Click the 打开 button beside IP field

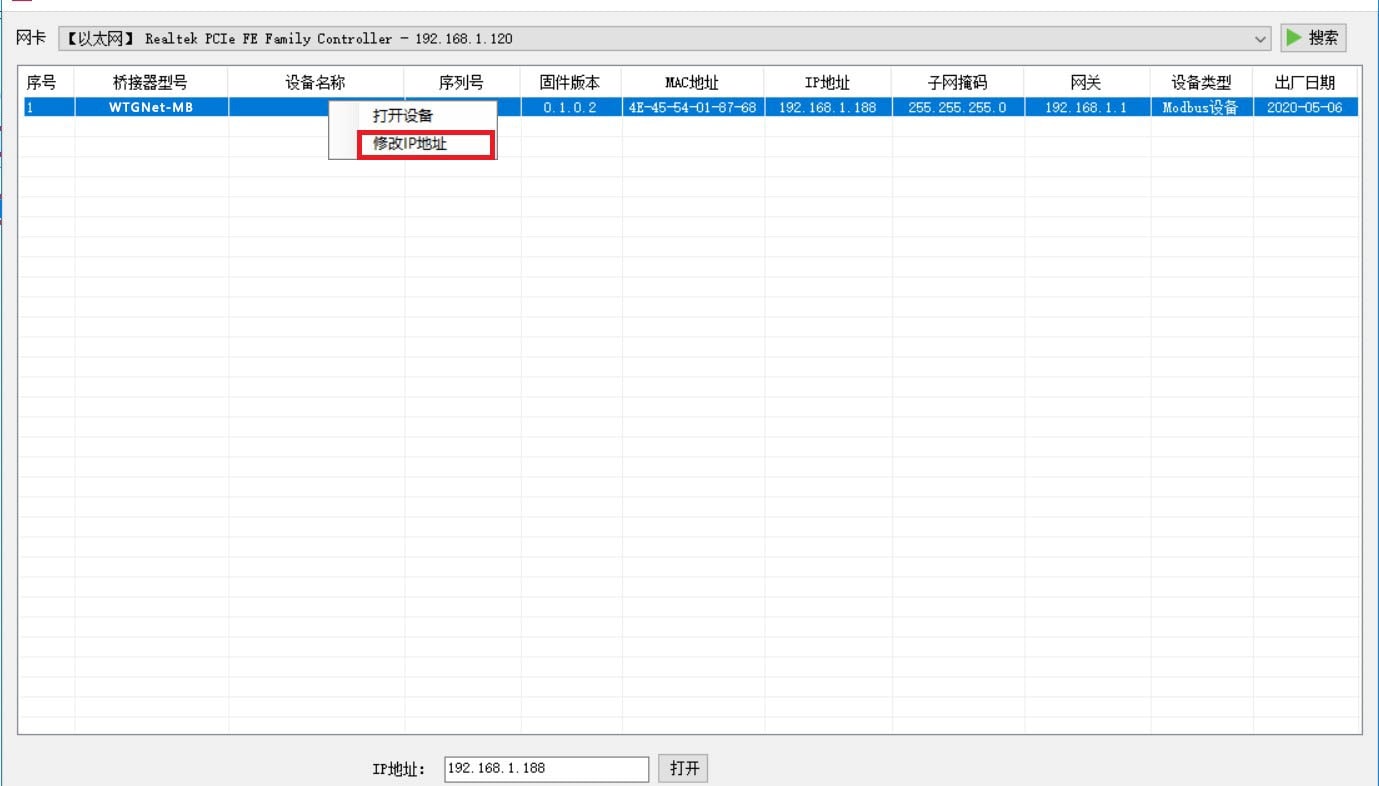[x=684, y=768]
